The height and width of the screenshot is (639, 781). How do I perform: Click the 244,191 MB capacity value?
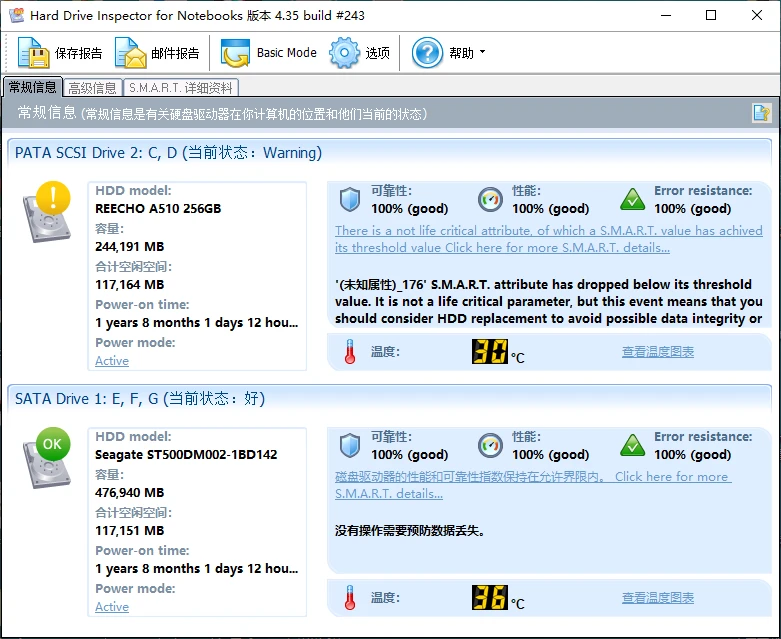(x=130, y=247)
